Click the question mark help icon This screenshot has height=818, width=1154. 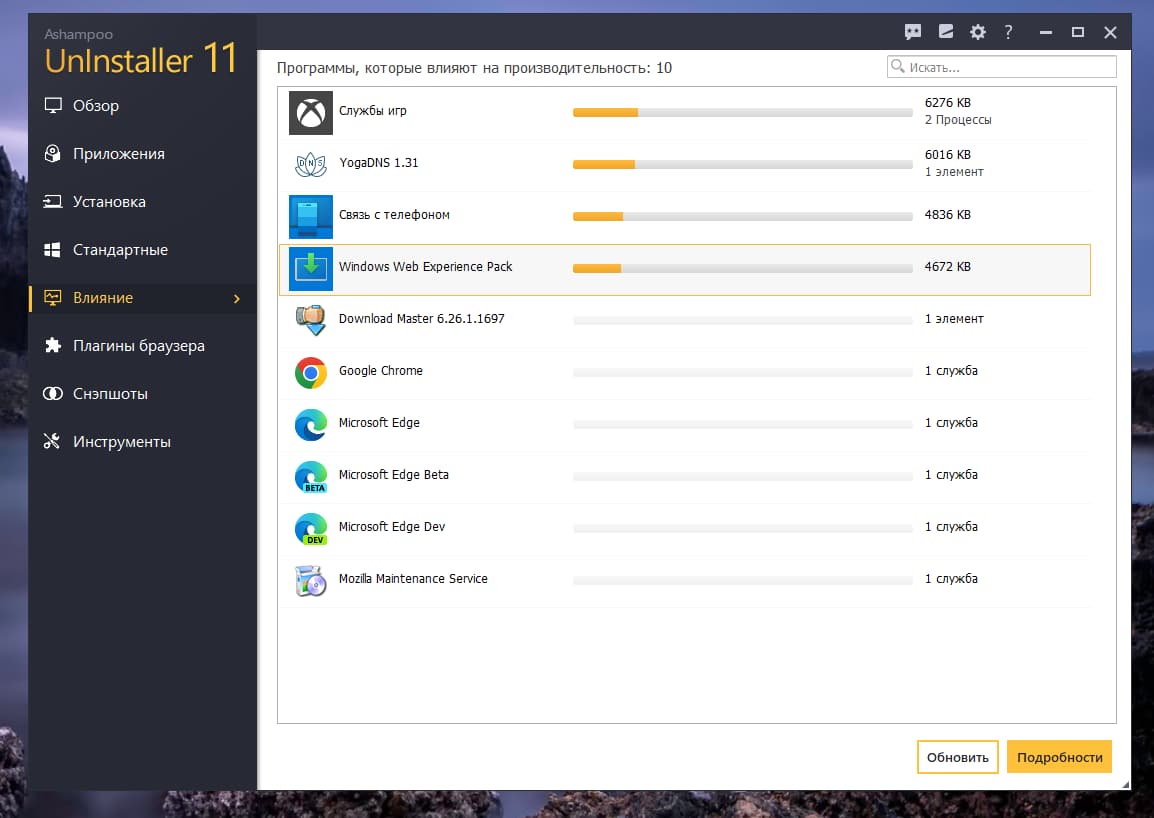[1008, 32]
